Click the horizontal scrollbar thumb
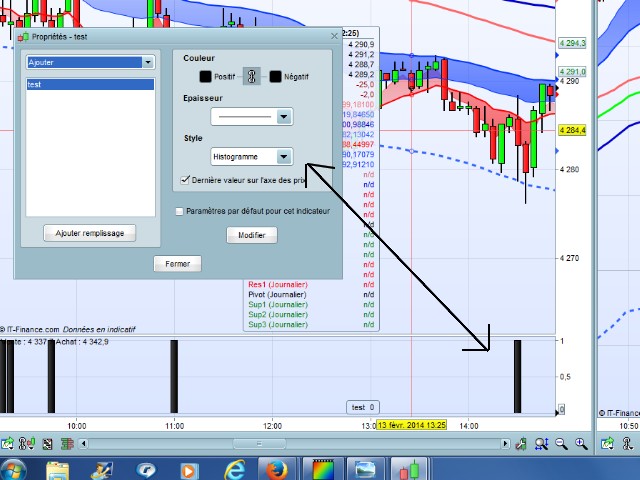 click(259, 443)
